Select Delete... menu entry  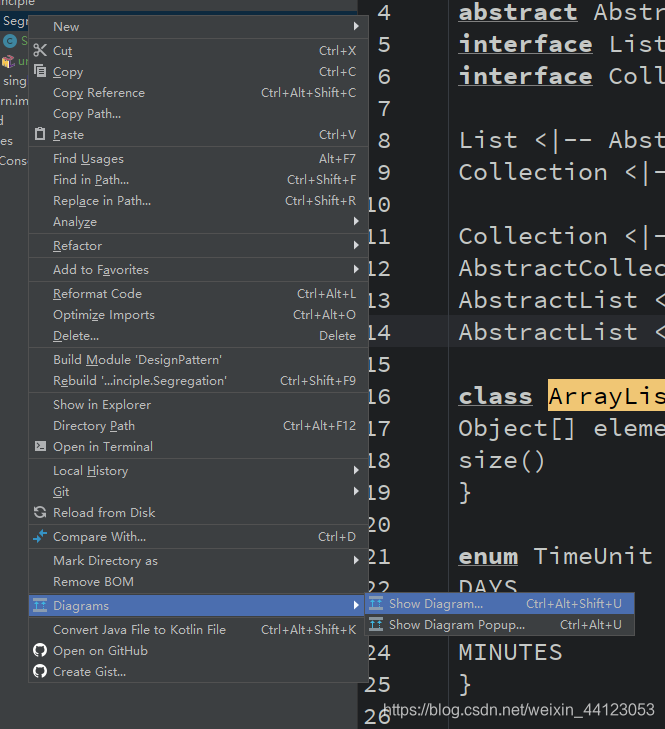(x=199, y=335)
